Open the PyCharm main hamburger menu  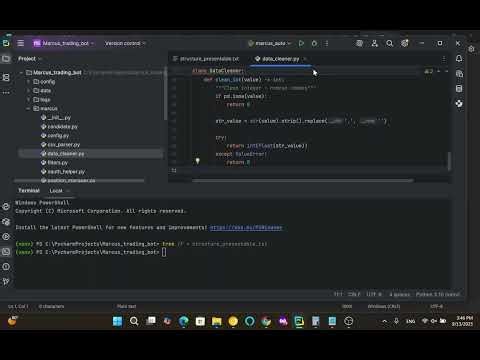click(x=21, y=43)
